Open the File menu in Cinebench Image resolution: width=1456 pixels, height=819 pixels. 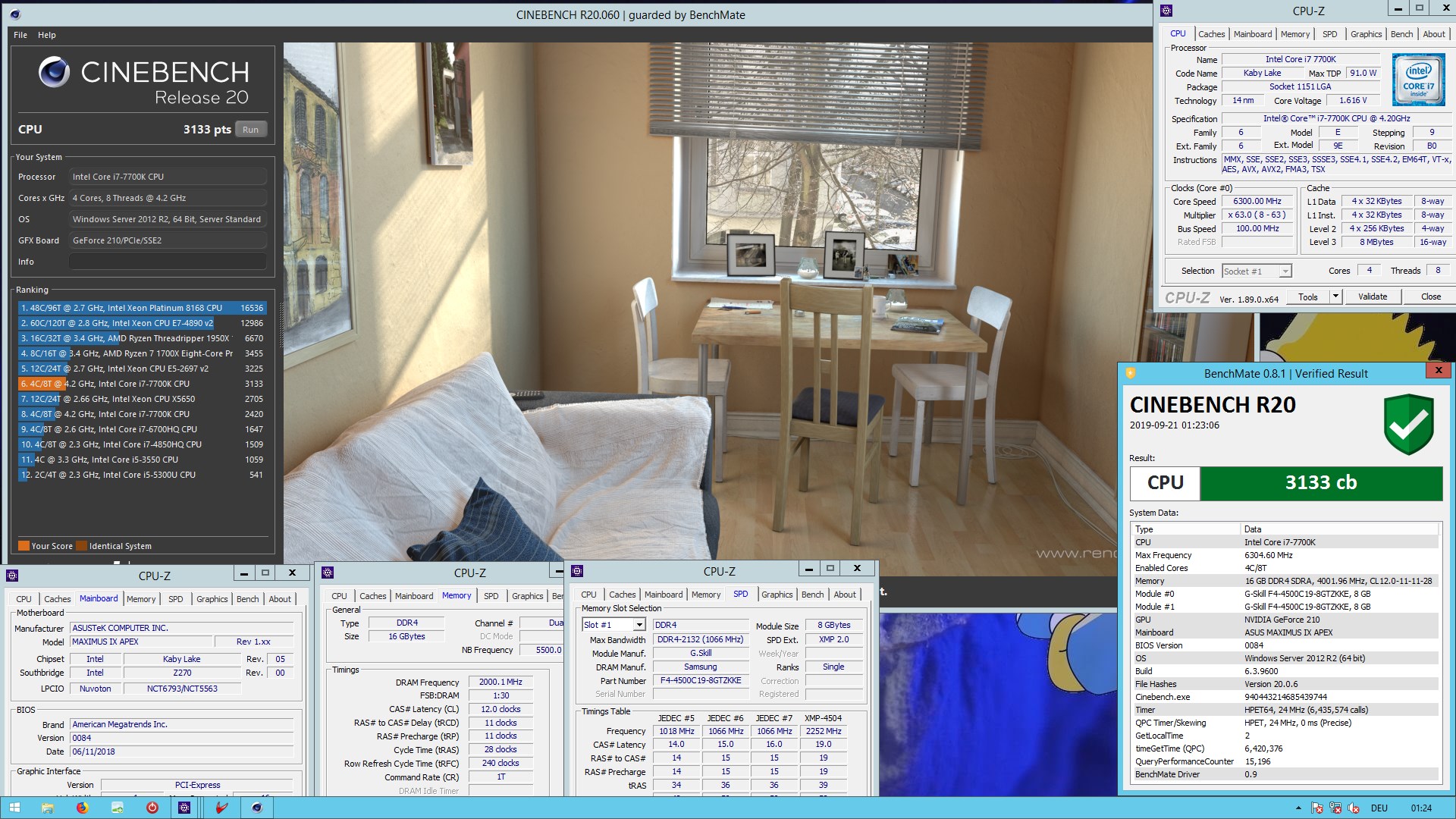20,35
